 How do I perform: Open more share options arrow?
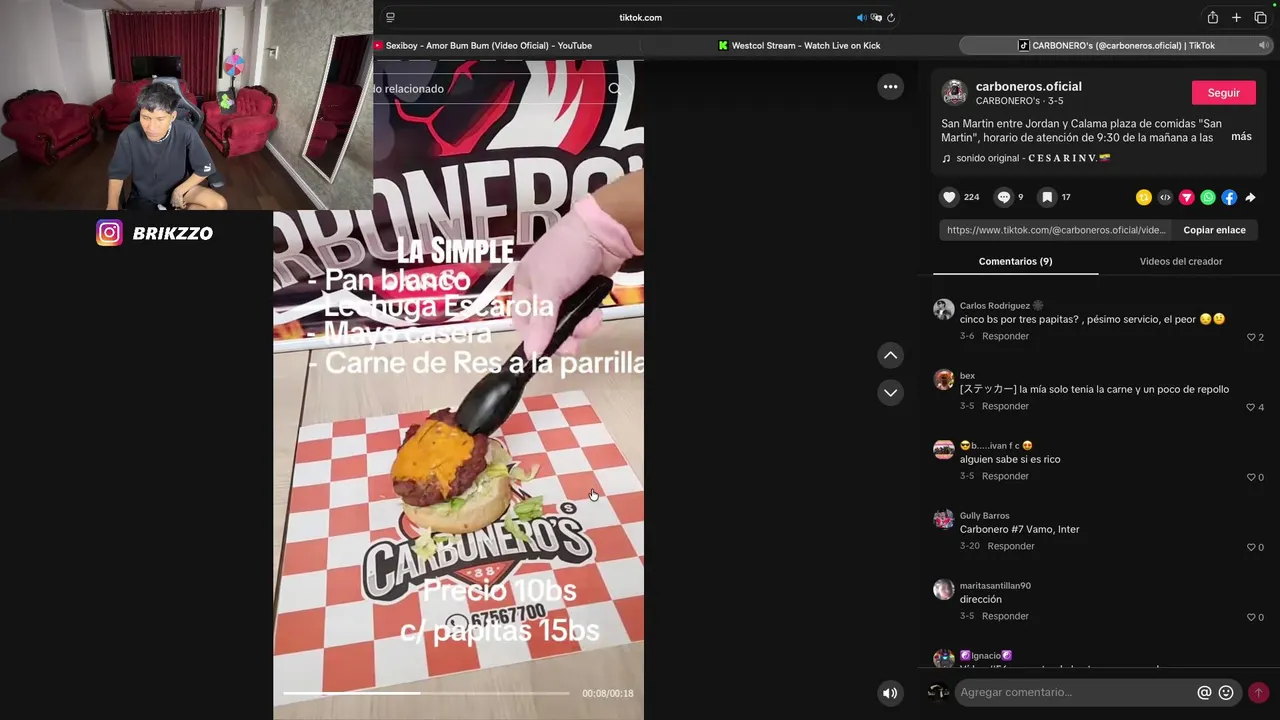point(1250,198)
